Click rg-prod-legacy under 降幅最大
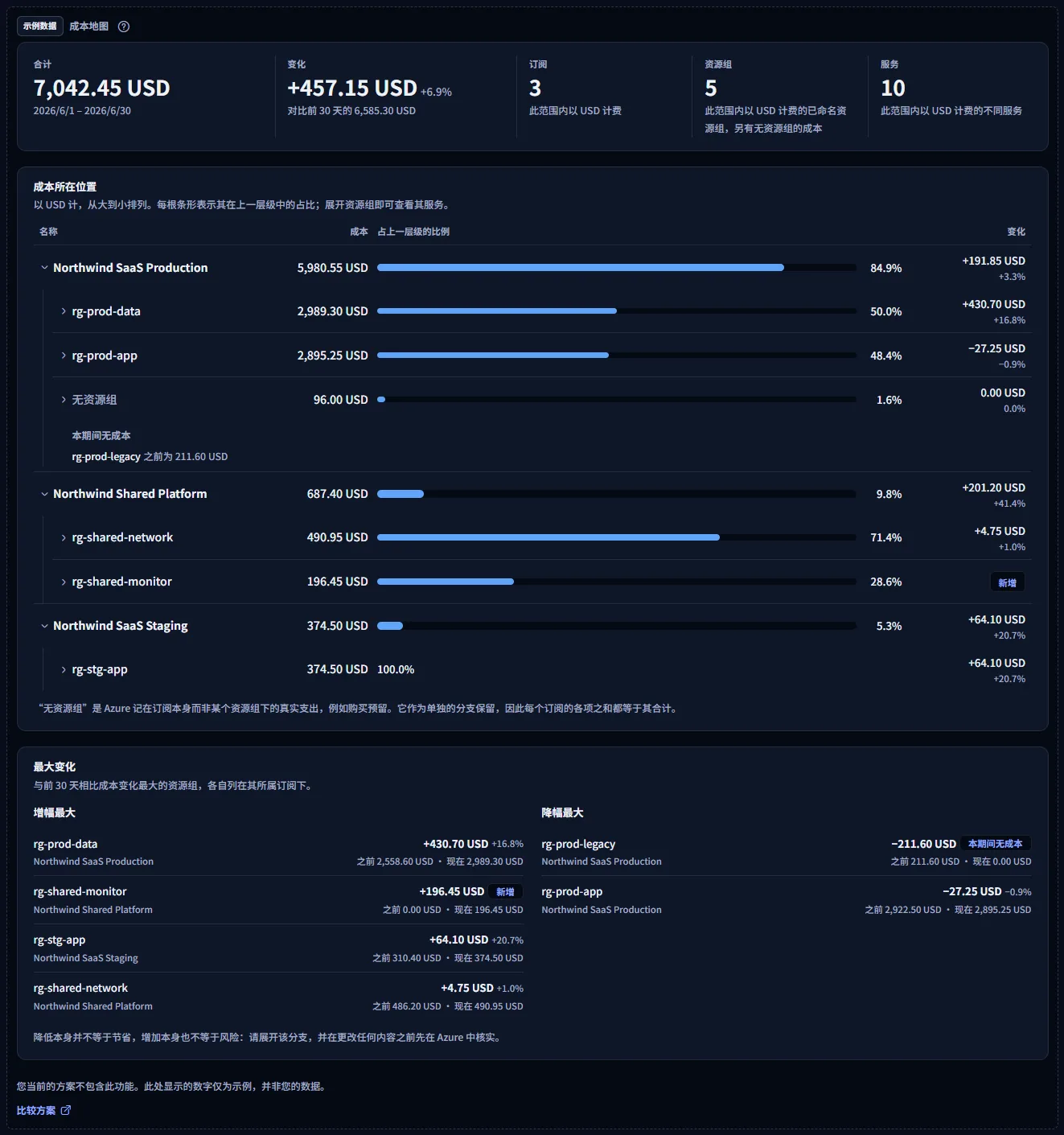1064x1135 pixels. tap(578, 844)
